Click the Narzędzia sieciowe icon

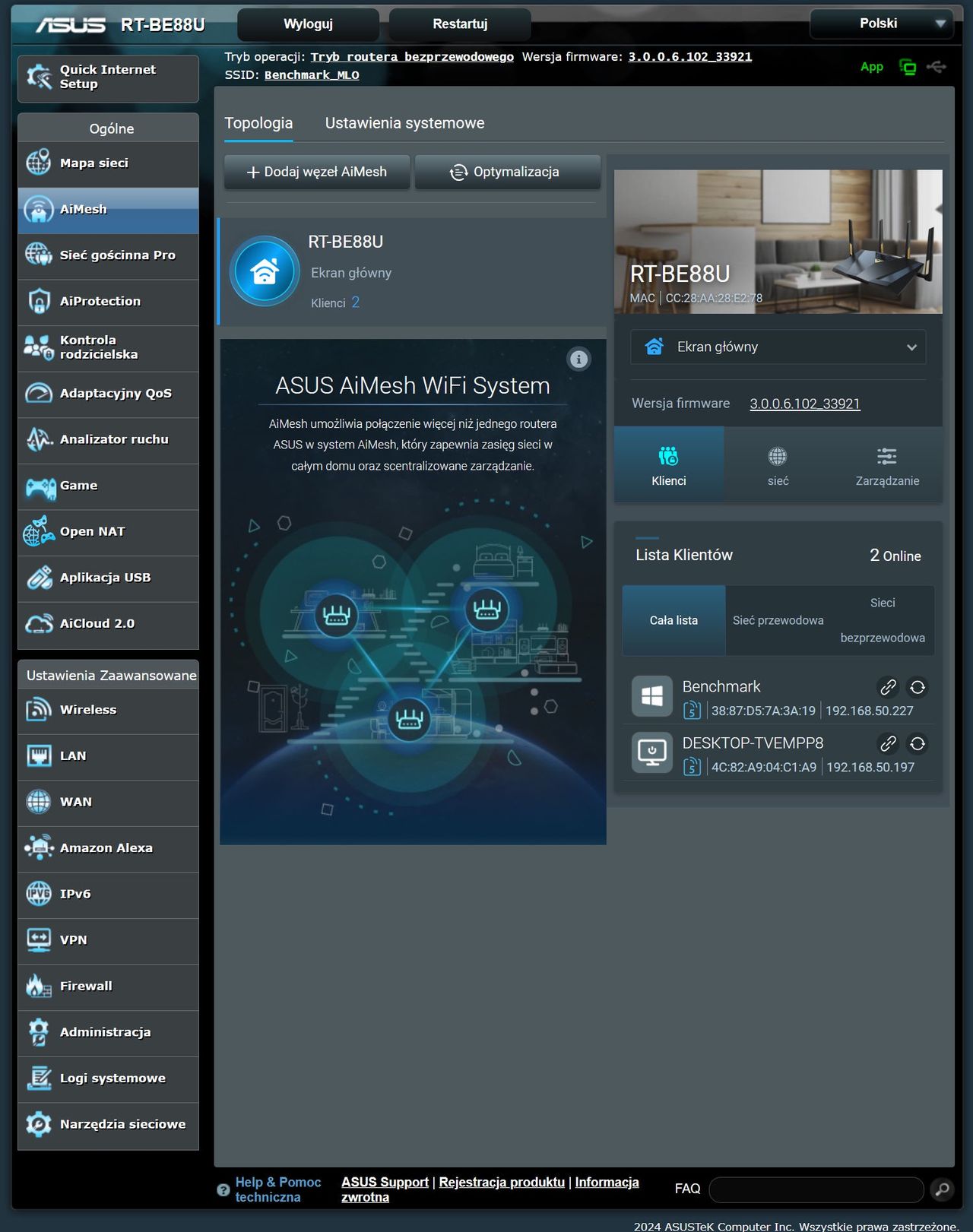tap(39, 1124)
